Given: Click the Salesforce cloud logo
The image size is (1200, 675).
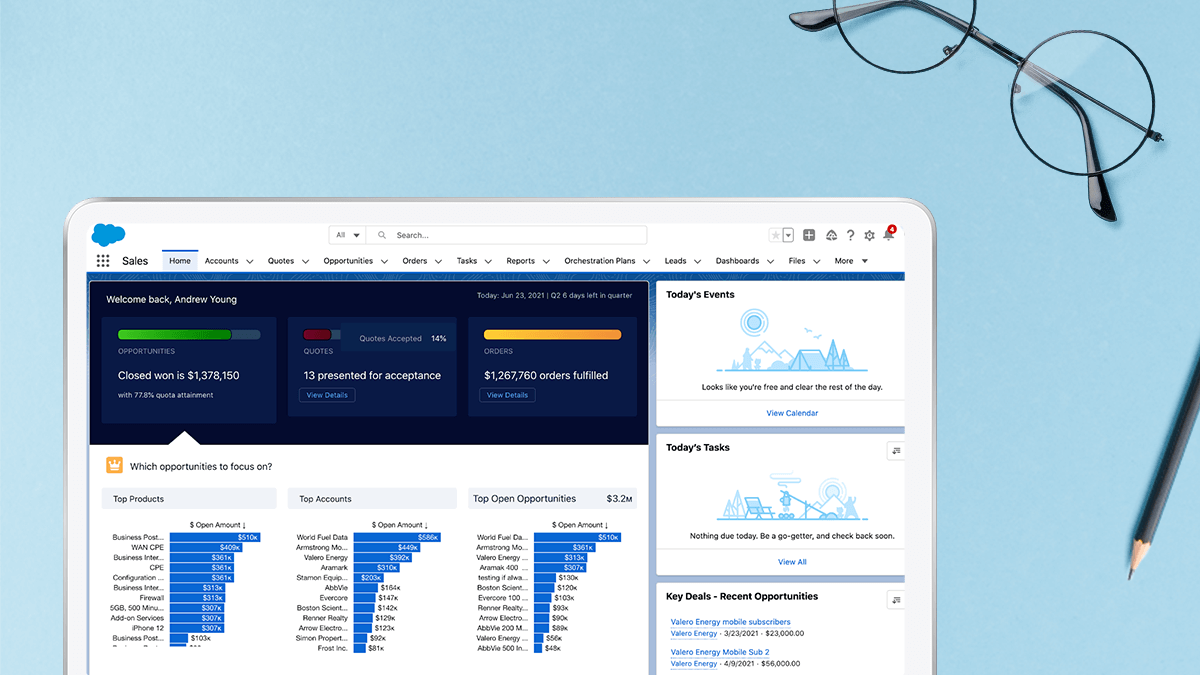Looking at the screenshot, I should tap(107, 236).
